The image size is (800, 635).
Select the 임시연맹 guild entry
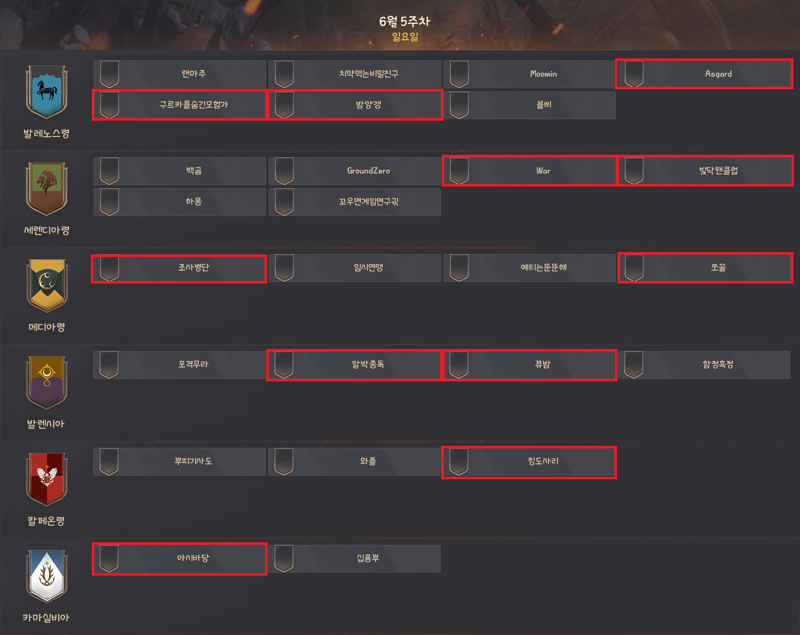[x=355, y=268]
